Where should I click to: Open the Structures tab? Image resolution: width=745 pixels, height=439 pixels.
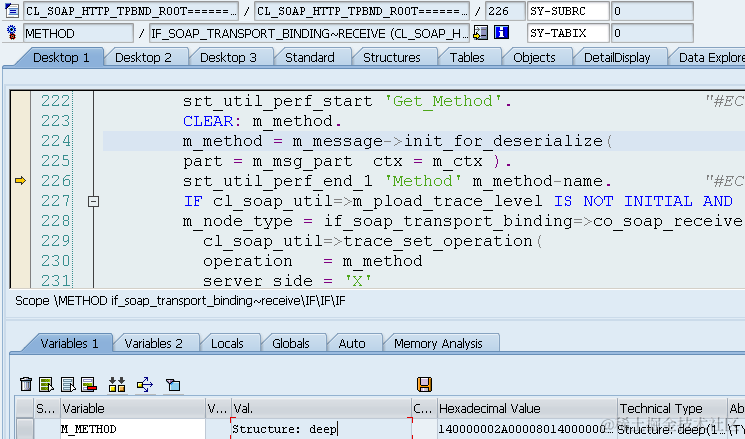(x=392, y=57)
